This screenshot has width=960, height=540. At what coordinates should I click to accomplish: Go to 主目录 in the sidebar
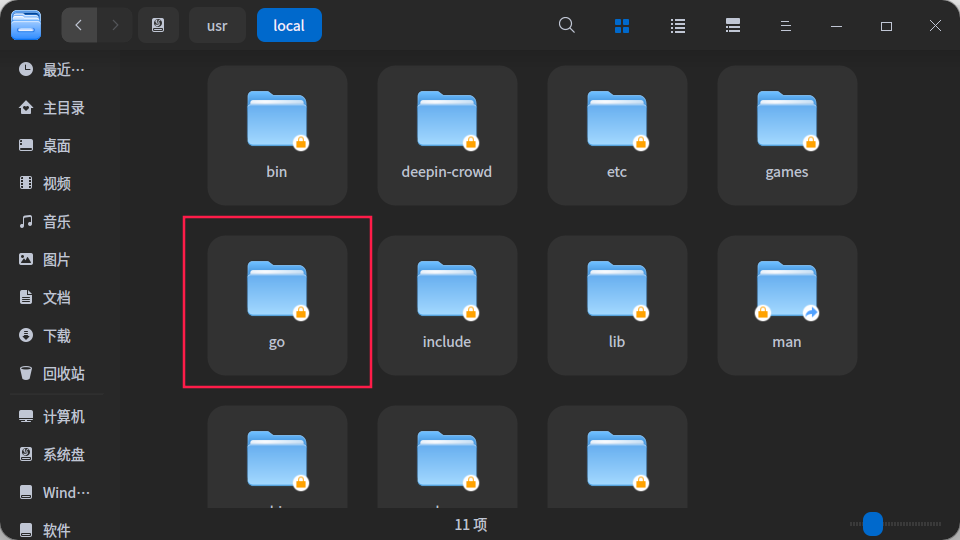pos(53,108)
